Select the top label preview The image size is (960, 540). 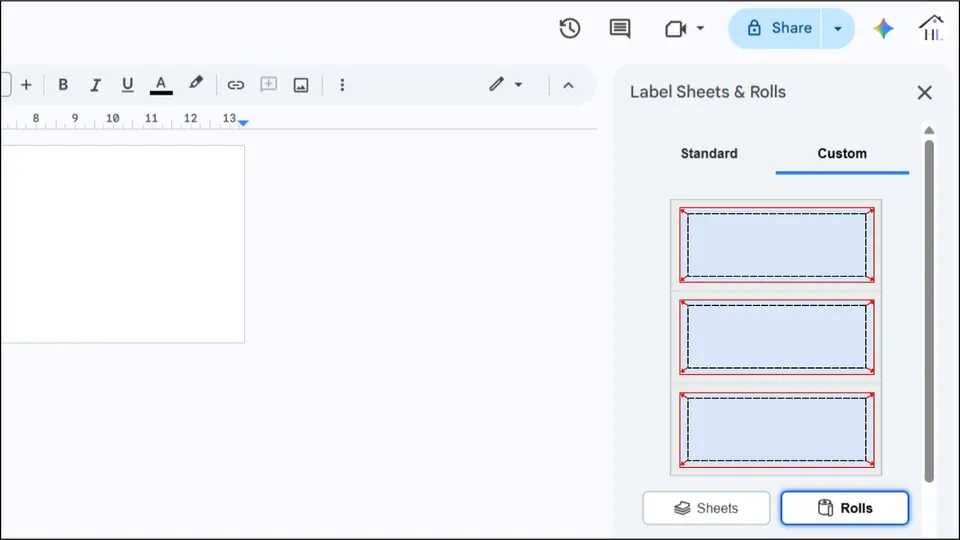(776, 245)
